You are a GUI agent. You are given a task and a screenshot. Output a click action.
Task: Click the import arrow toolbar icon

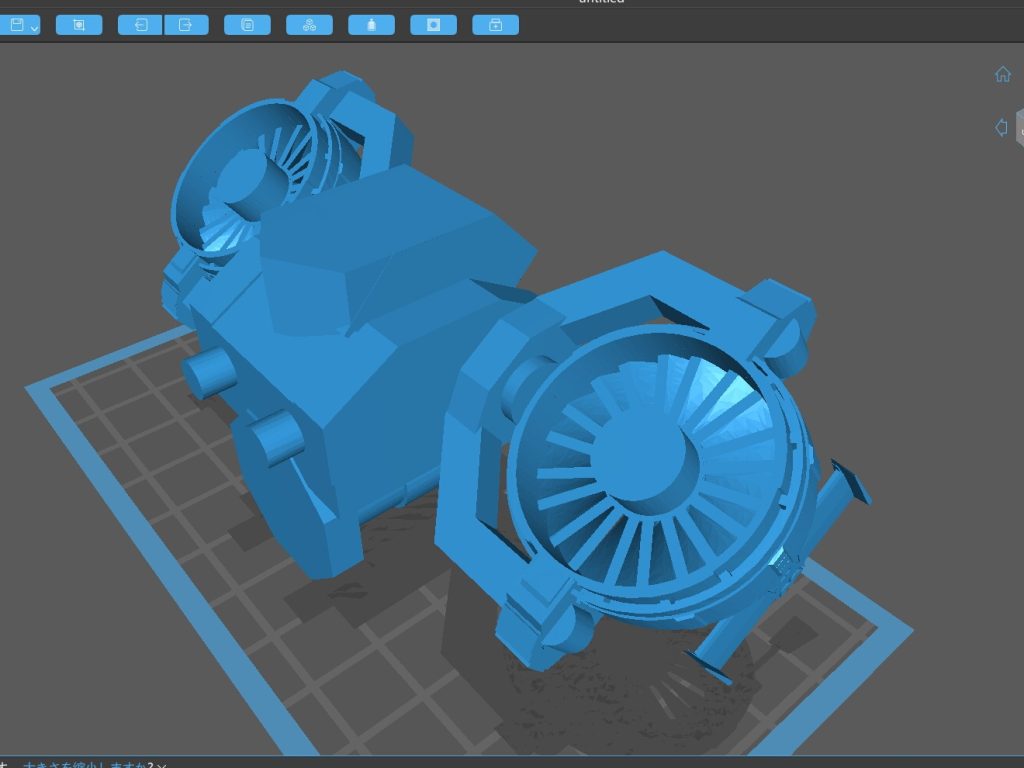point(141,25)
